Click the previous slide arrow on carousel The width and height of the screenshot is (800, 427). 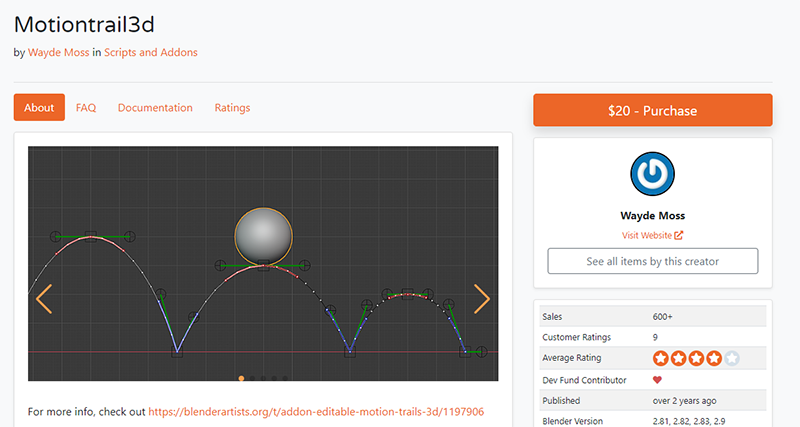tap(44, 298)
